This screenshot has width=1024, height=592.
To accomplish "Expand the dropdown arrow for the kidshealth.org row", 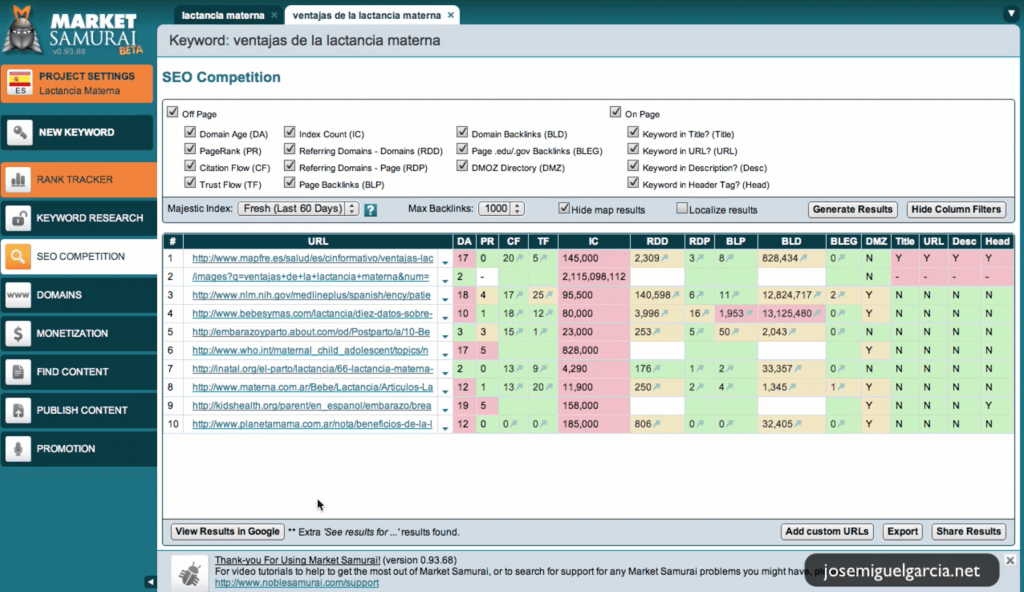I will (445, 408).
